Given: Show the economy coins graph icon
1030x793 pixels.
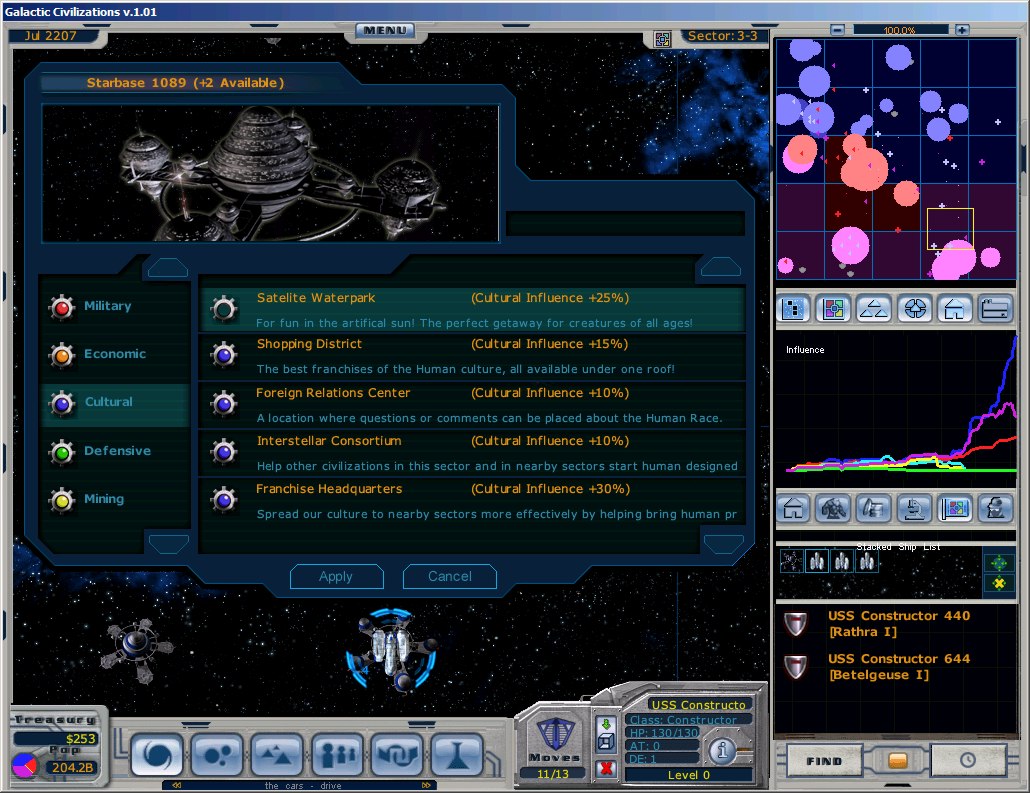Looking at the screenshot, I should tap(874, 508).
